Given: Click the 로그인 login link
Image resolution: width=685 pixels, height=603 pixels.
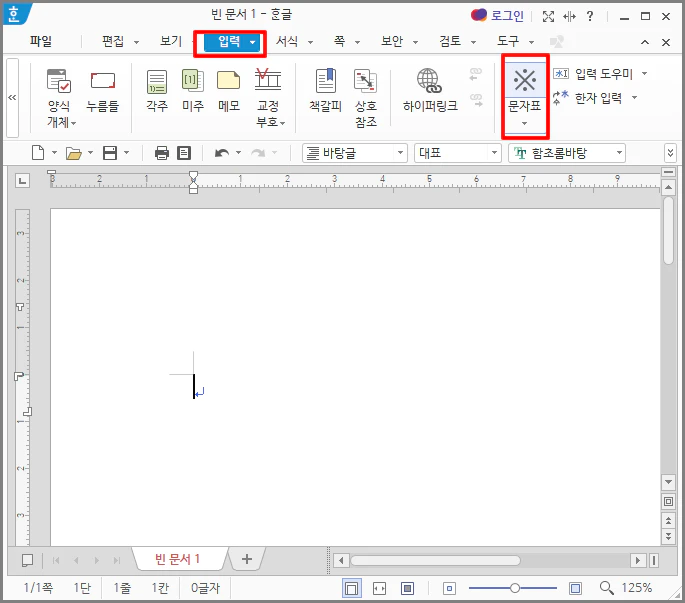Looking at the screenshot, I should (507, 16).
